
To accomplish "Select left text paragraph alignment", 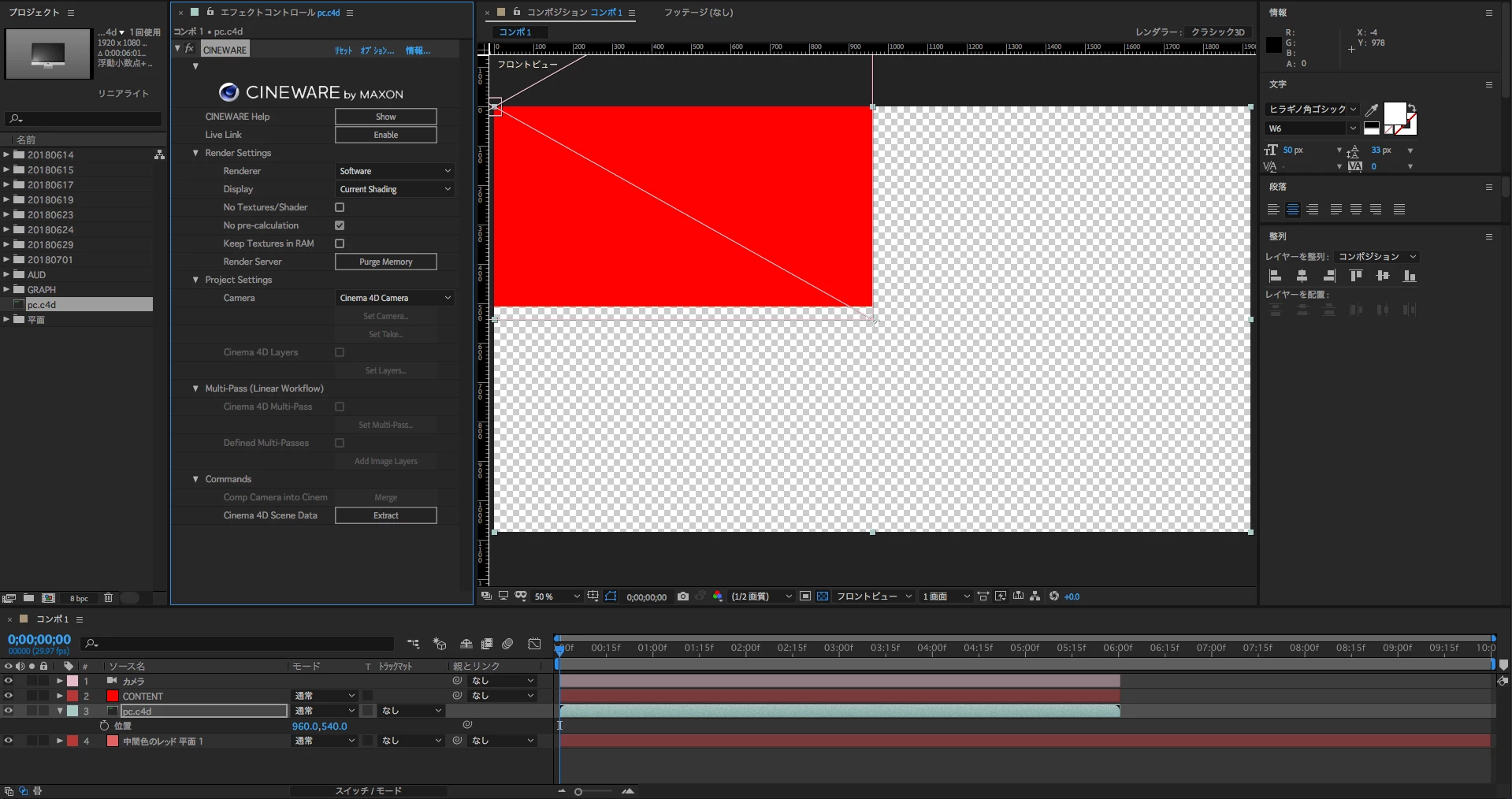I will point(1273,210).
